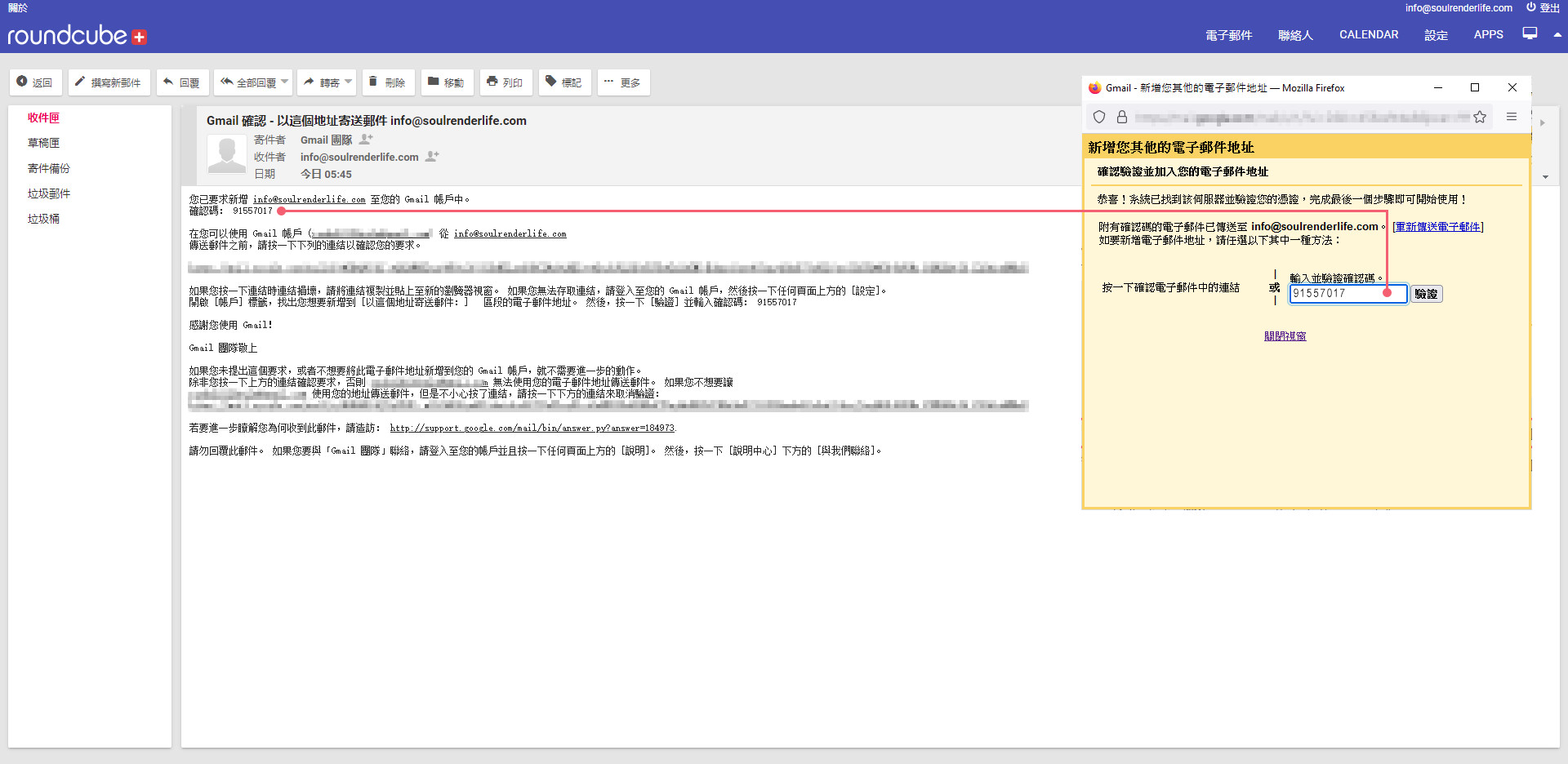This screenshot has width=1568, height=764.
Task: Bookmark page with Firefox star icon
Action: (1480, 117)
